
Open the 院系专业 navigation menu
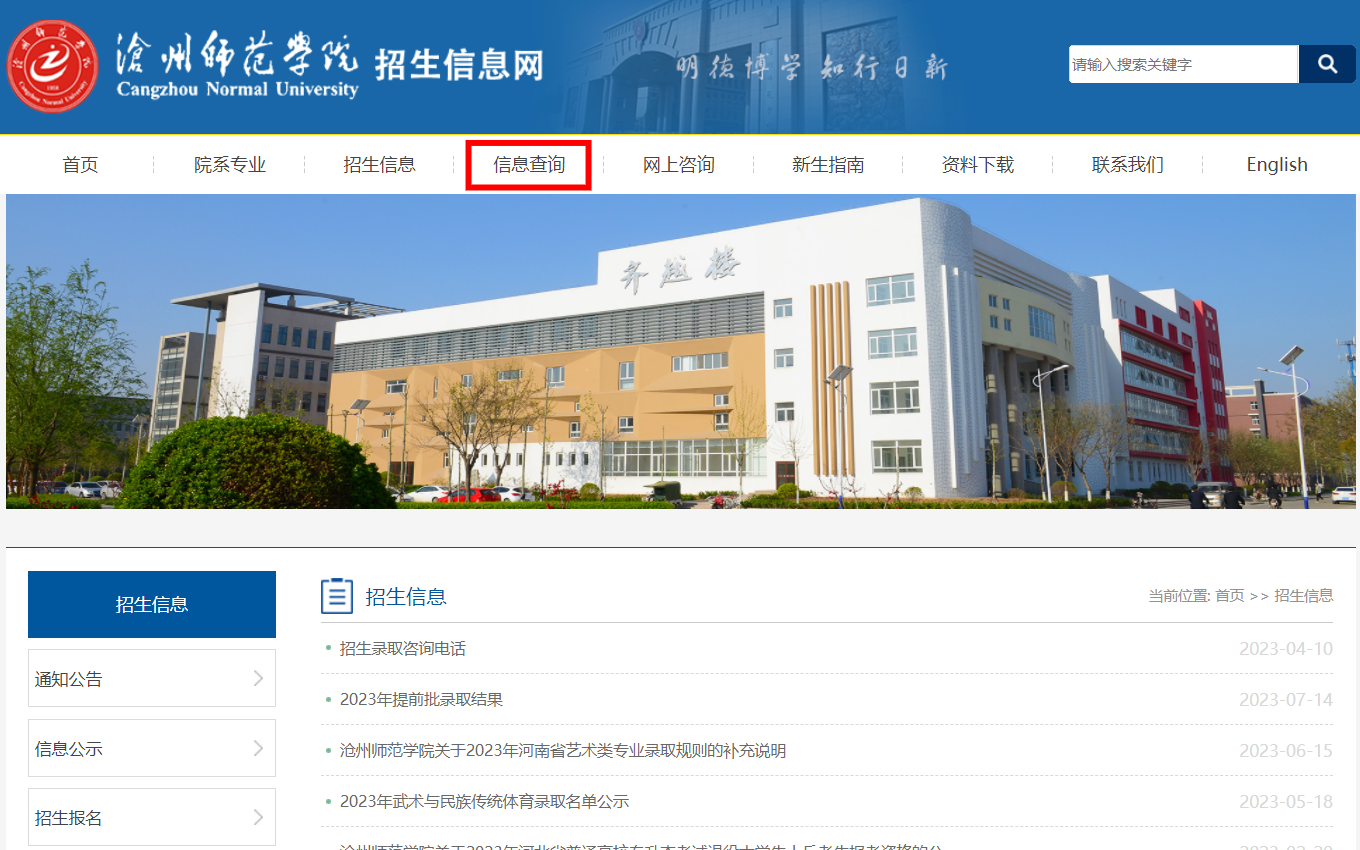[x=230, y=165]
